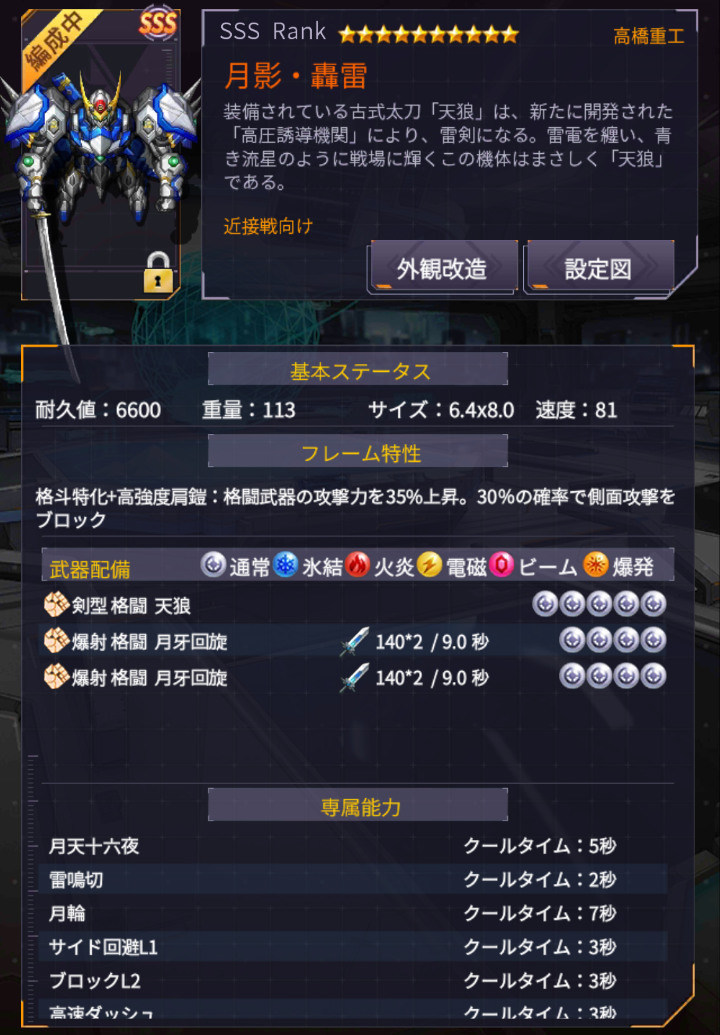The width and height of the screenshot is (720, 1035).
Task: Select the 月天十六夜 ability row
Action: click(x=355, y=846)
